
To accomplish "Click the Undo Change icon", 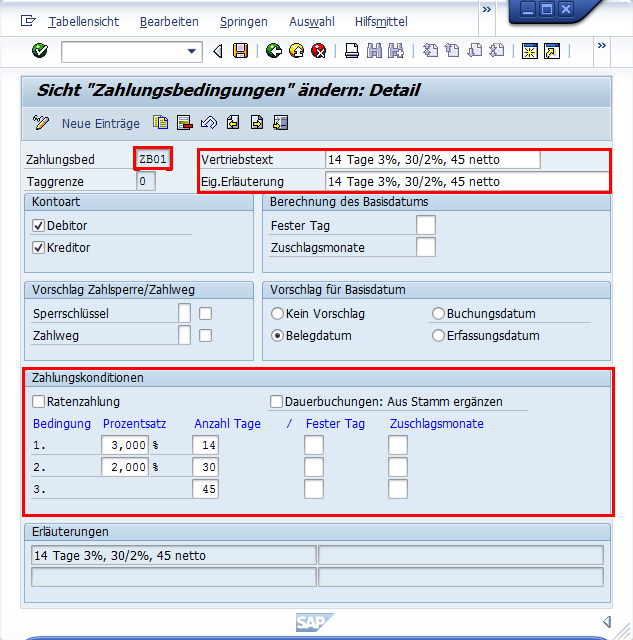I will (209, 122).
